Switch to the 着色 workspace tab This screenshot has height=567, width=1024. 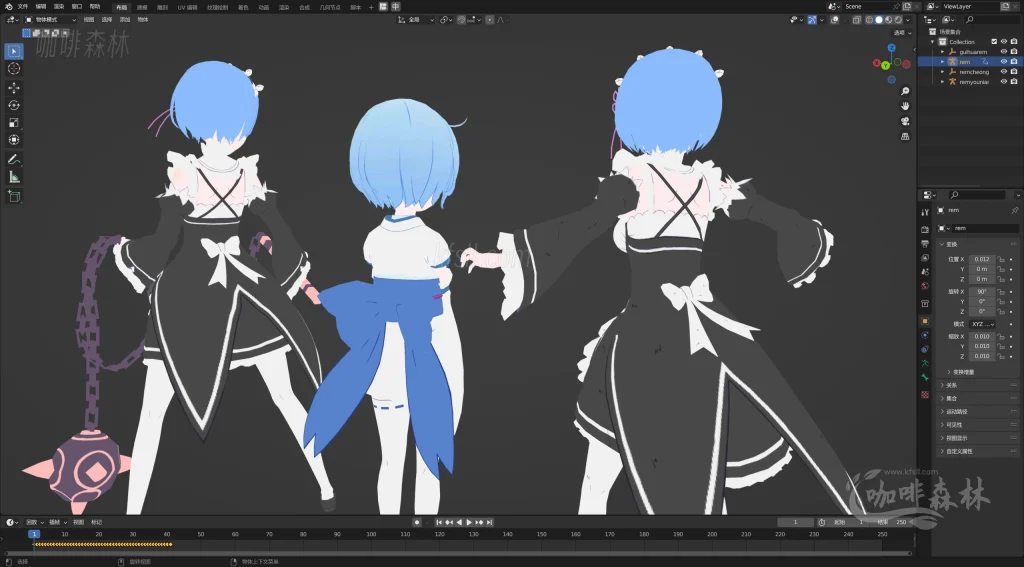243,7
